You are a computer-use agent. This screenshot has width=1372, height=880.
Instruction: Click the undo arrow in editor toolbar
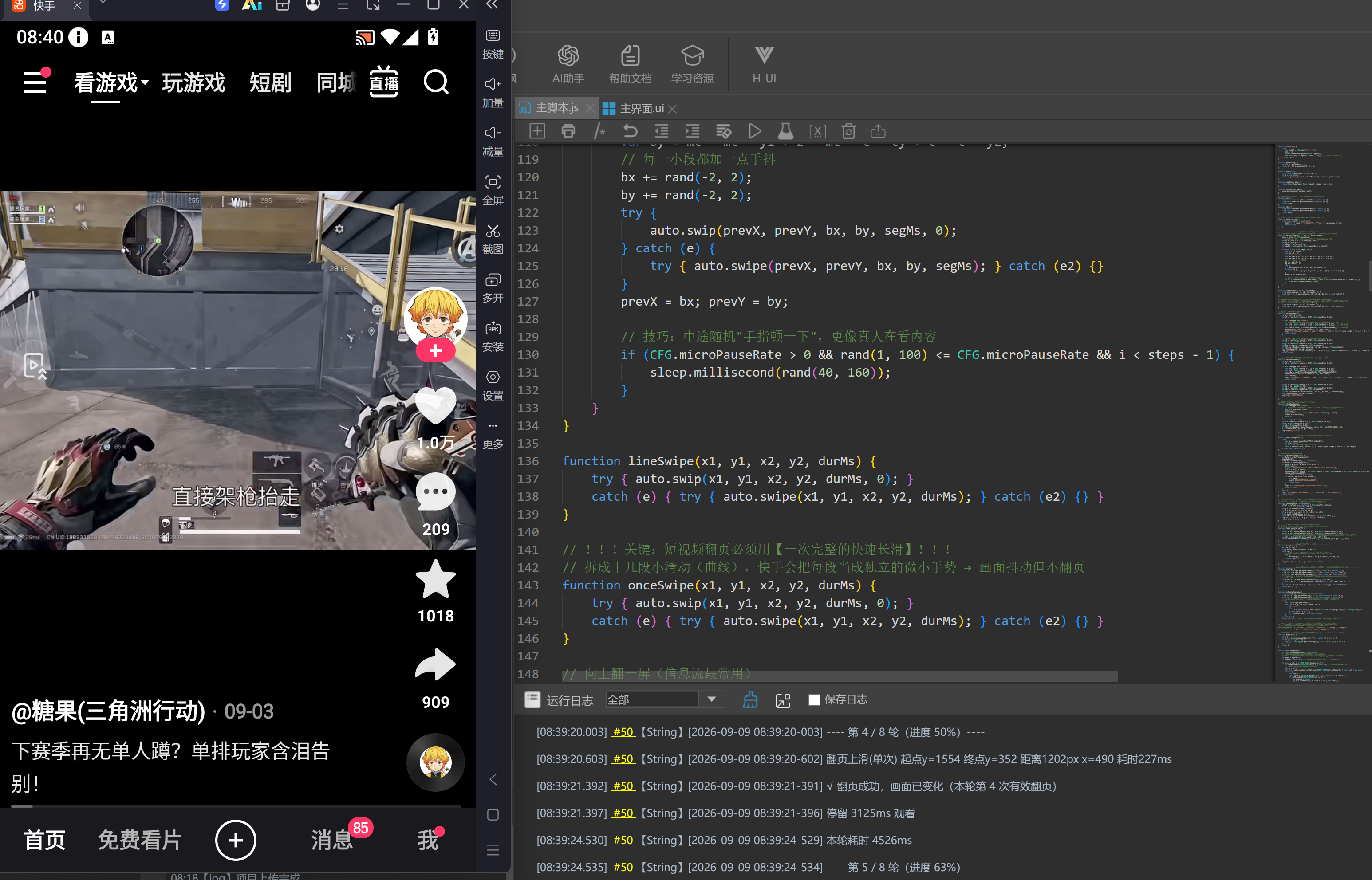[x=630, y=131]
